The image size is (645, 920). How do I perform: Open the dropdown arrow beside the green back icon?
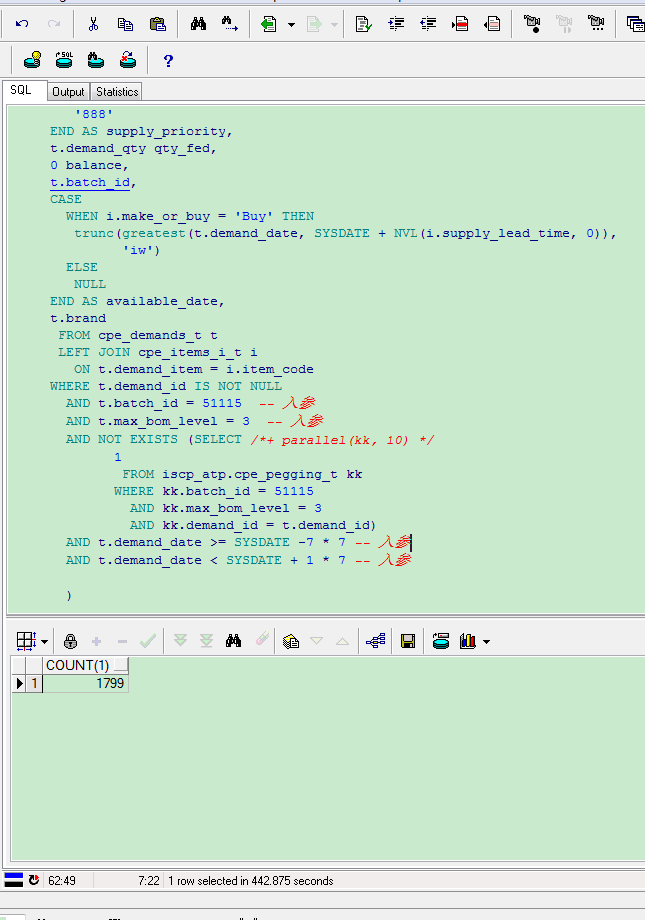click(291, 25)
